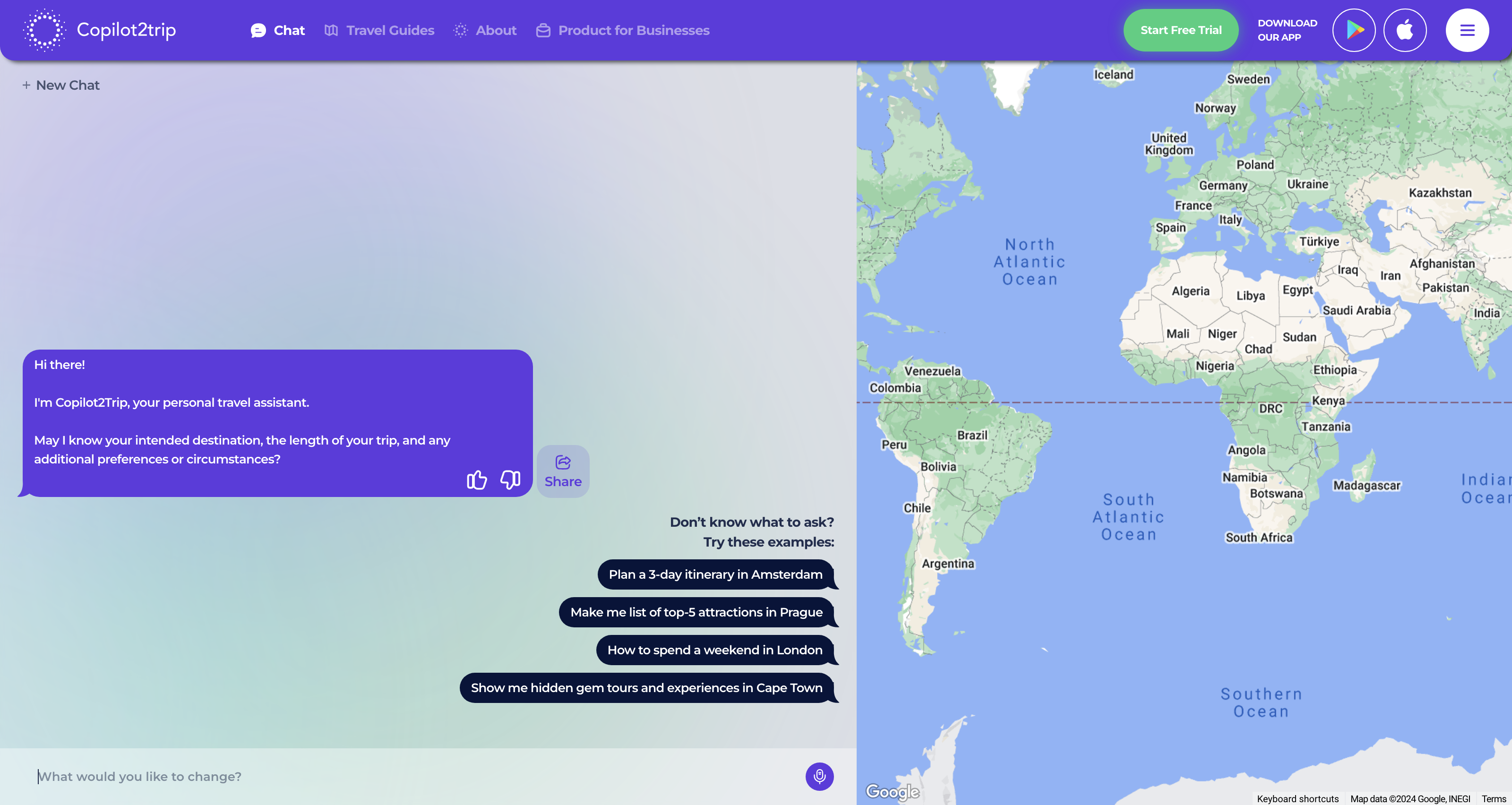Viewport: 1512px width, 805px height.
Task: Click Namibia on the map
Action: pos(1245,478)
